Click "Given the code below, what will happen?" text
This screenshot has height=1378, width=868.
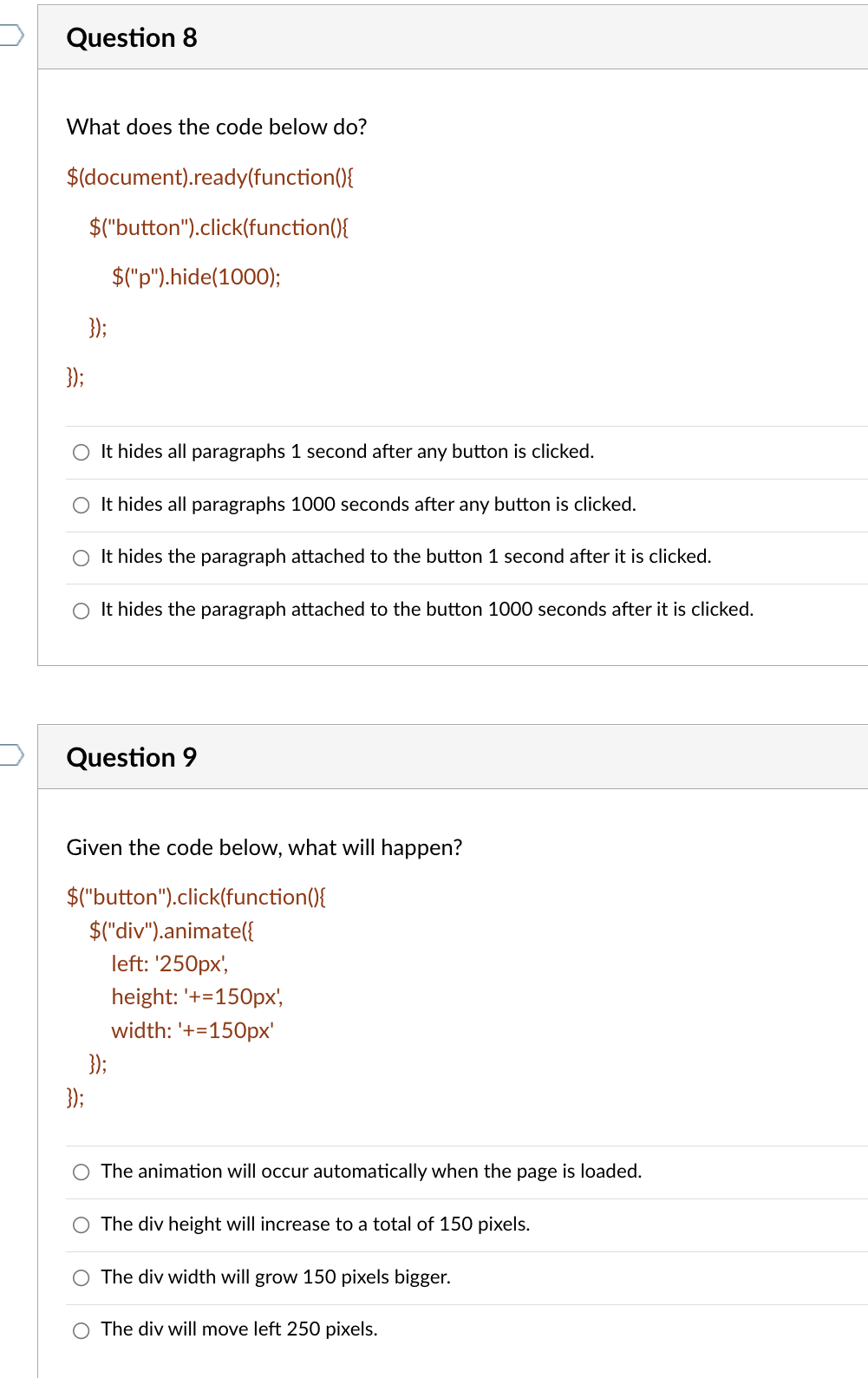click(x=264, y=847)
